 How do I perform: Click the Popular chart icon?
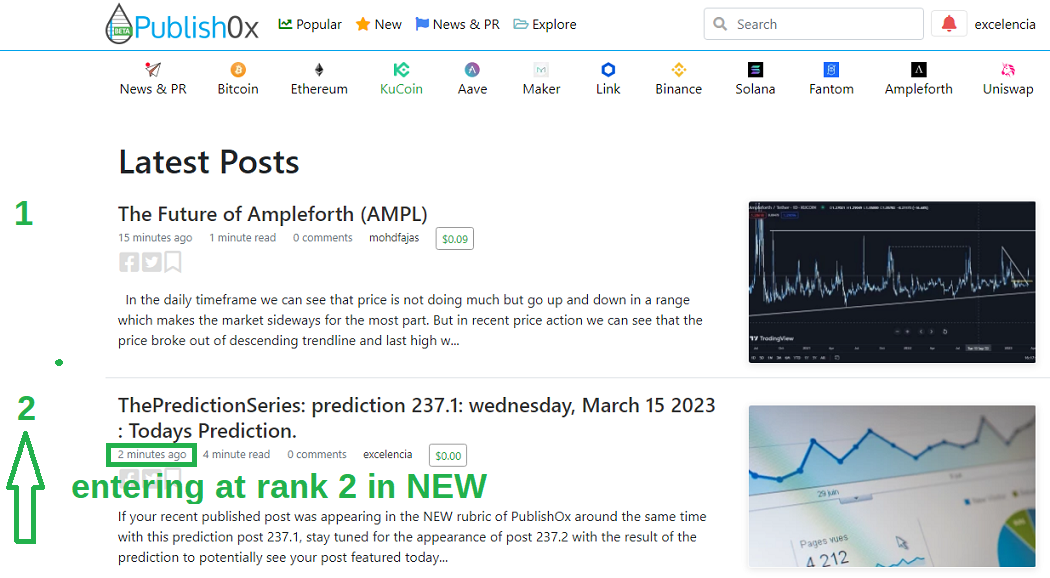(x=285, y=24)
